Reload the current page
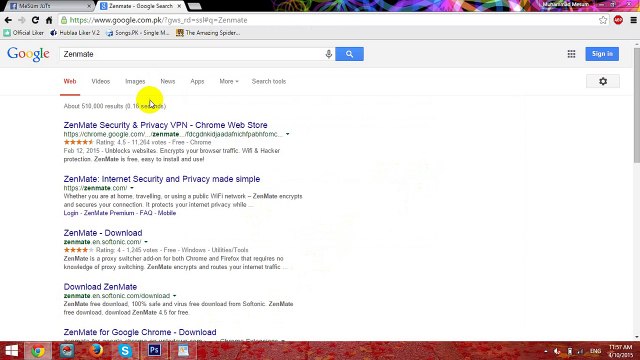The width and height of the screenshot is (640, 360). click(x=36, y=20)
